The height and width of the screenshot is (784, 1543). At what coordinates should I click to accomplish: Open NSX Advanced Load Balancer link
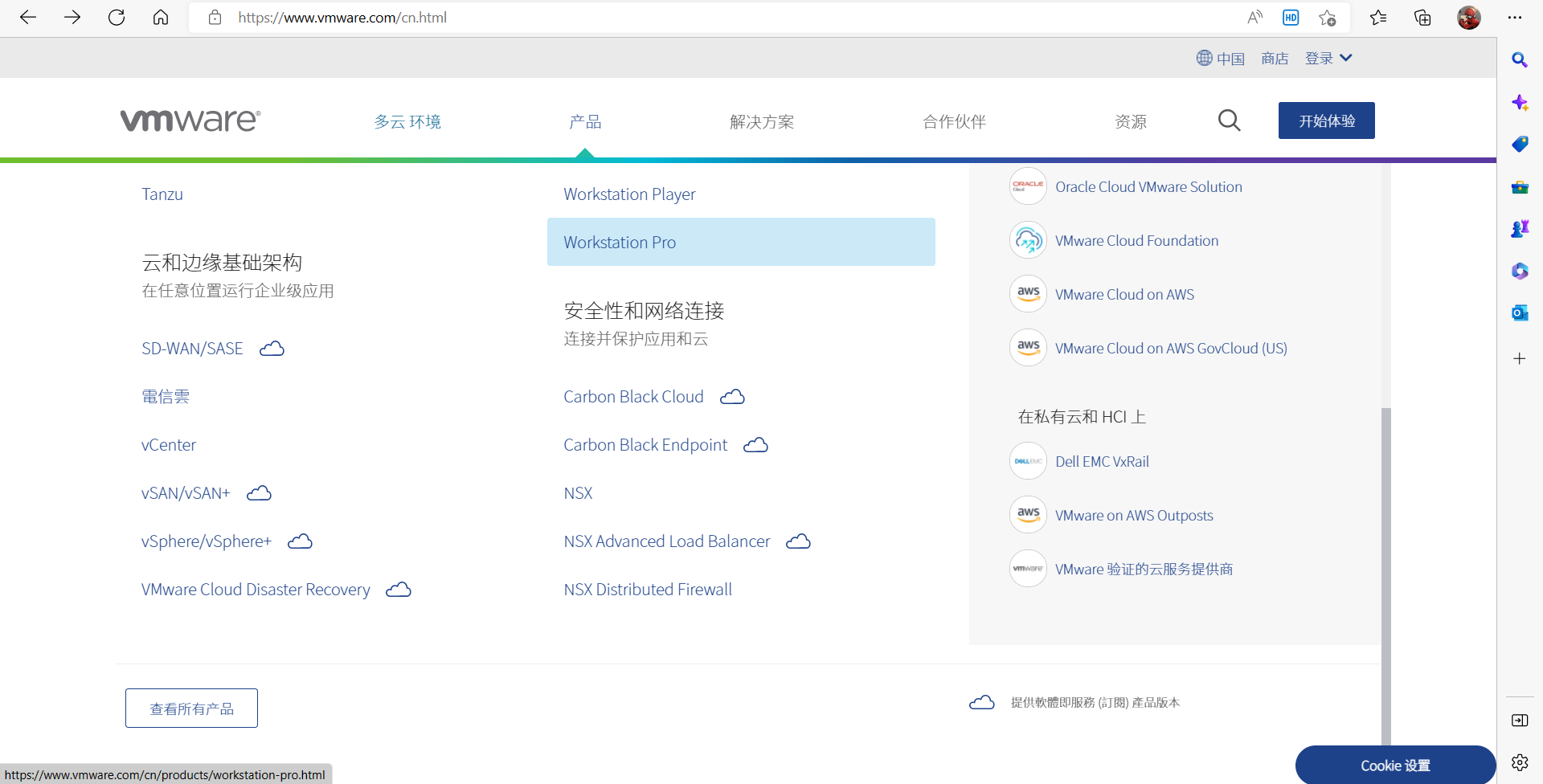coord(667,541)
